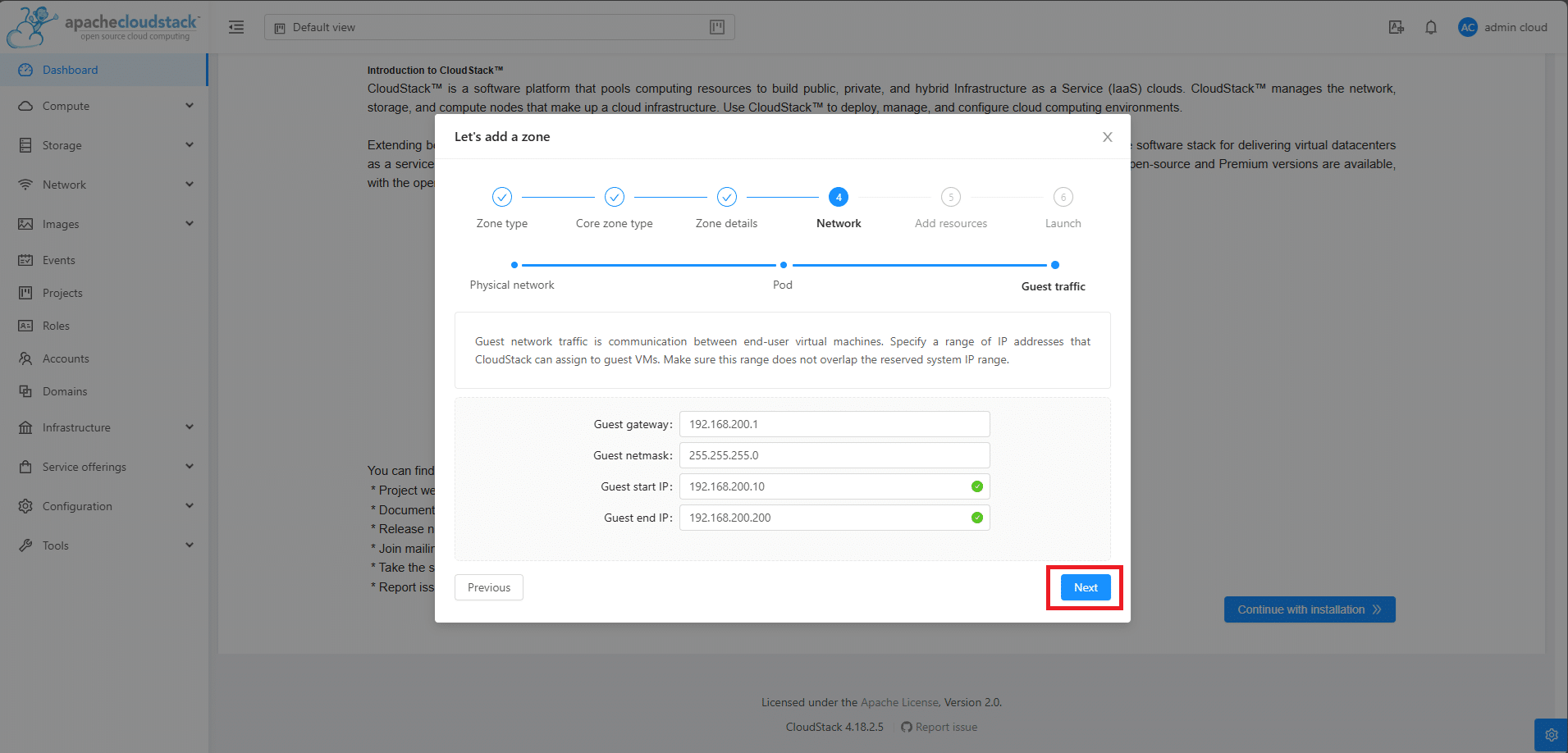Click the Physical network sub-step dot
Image resolution: width=1568 pixels, height=753 pixels.
click(x=514, y=265)
